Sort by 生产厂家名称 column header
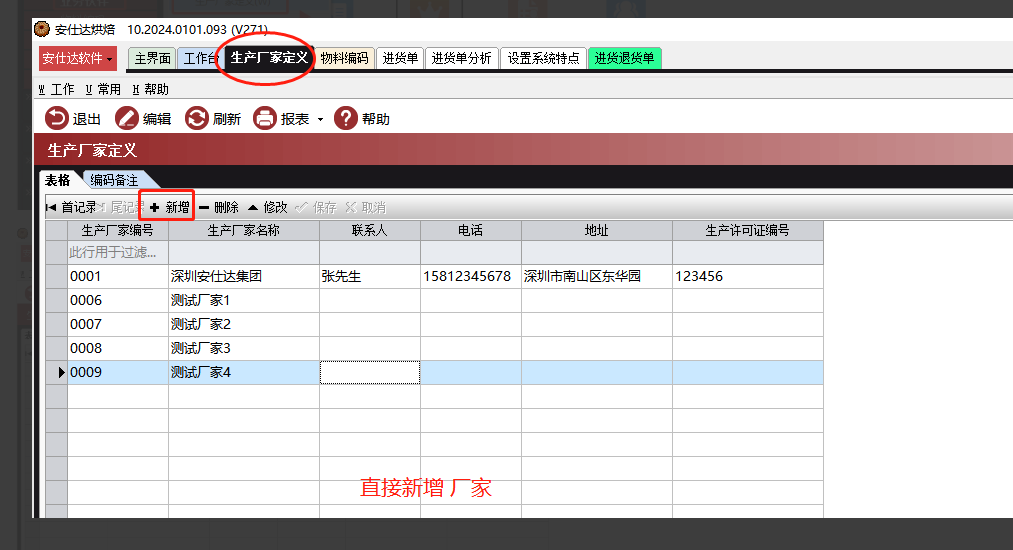The height and width of the screenshot is (550, 1013). 244,231
